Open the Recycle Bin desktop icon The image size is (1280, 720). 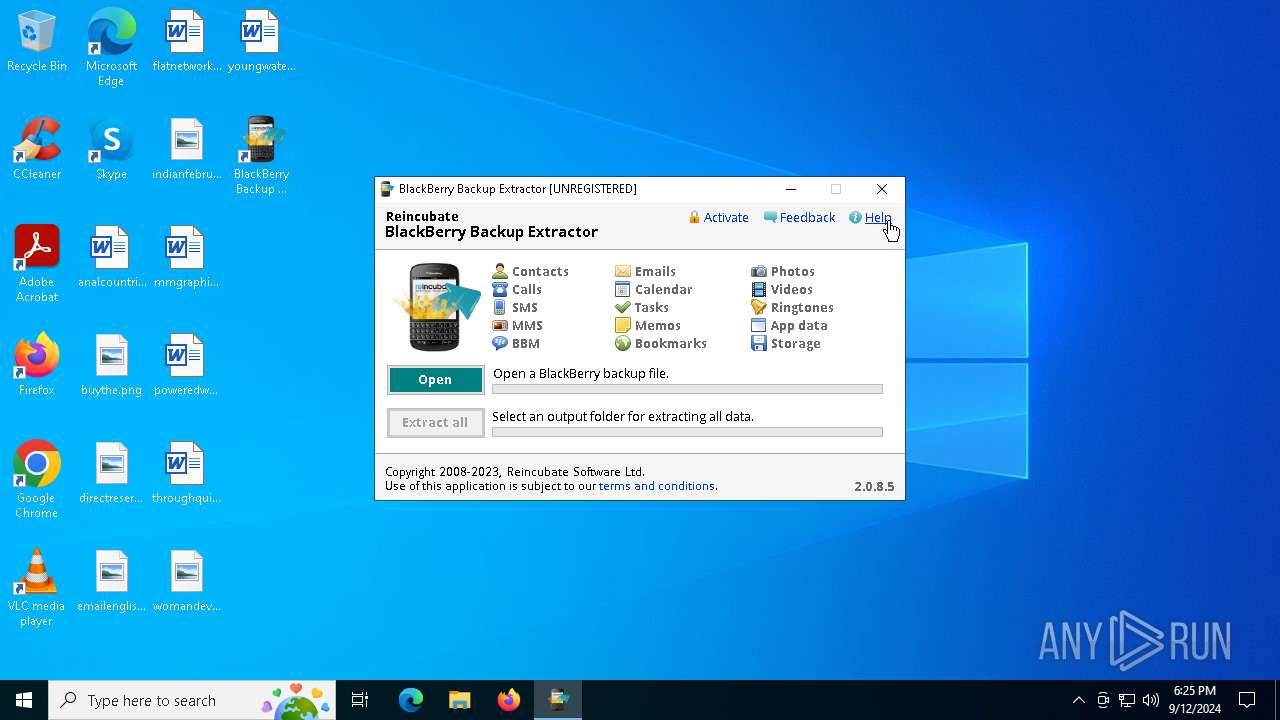pyautogui.click(x=37, y=43)
